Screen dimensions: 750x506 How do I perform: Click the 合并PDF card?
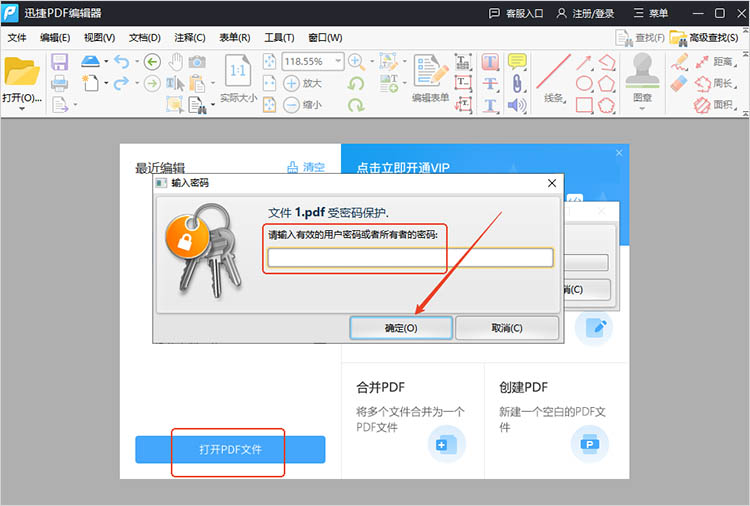click(x=413, y=421)
